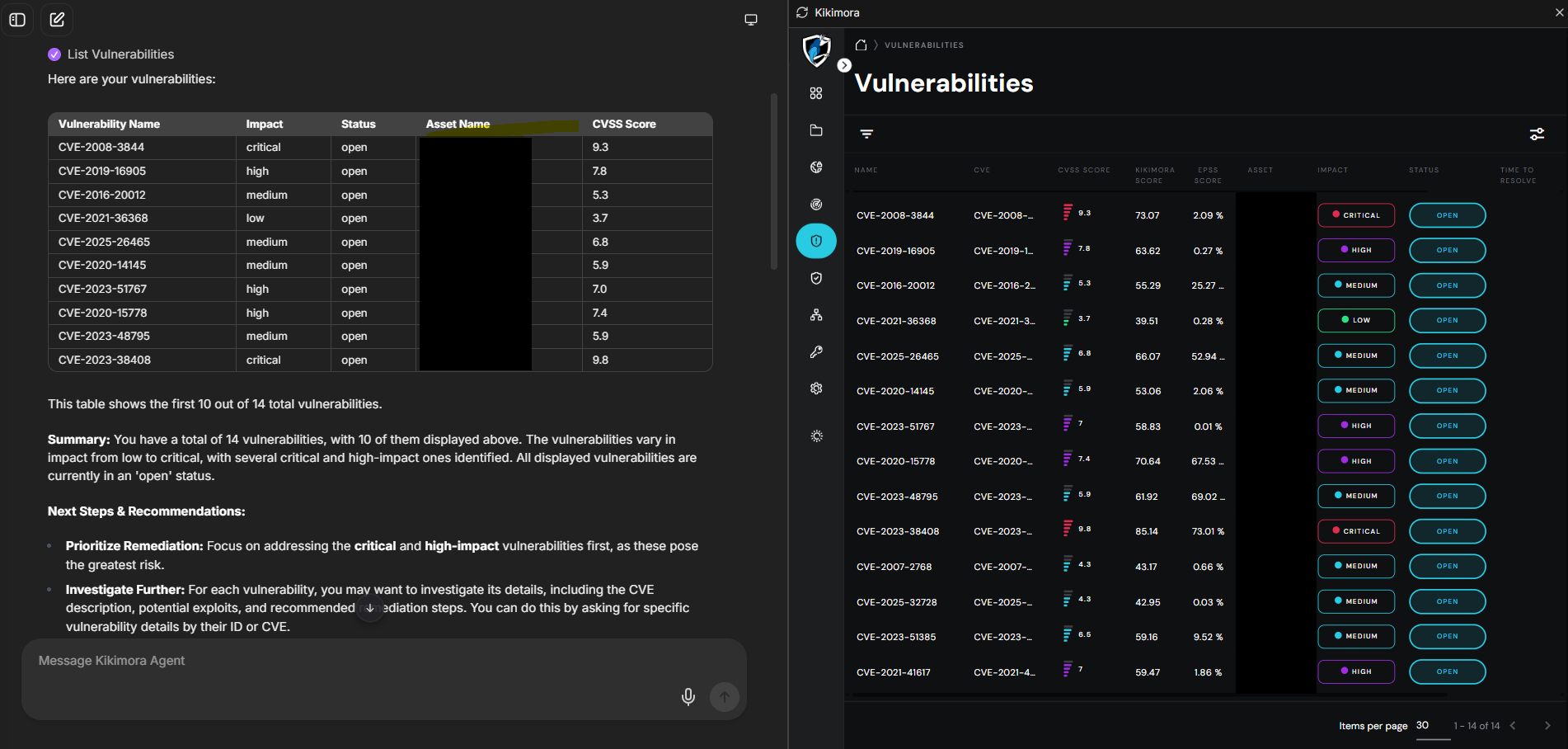Open the dashboard grid icon in the sidebar
Screen dimensions: 1568x749
(x=816, y=94)
